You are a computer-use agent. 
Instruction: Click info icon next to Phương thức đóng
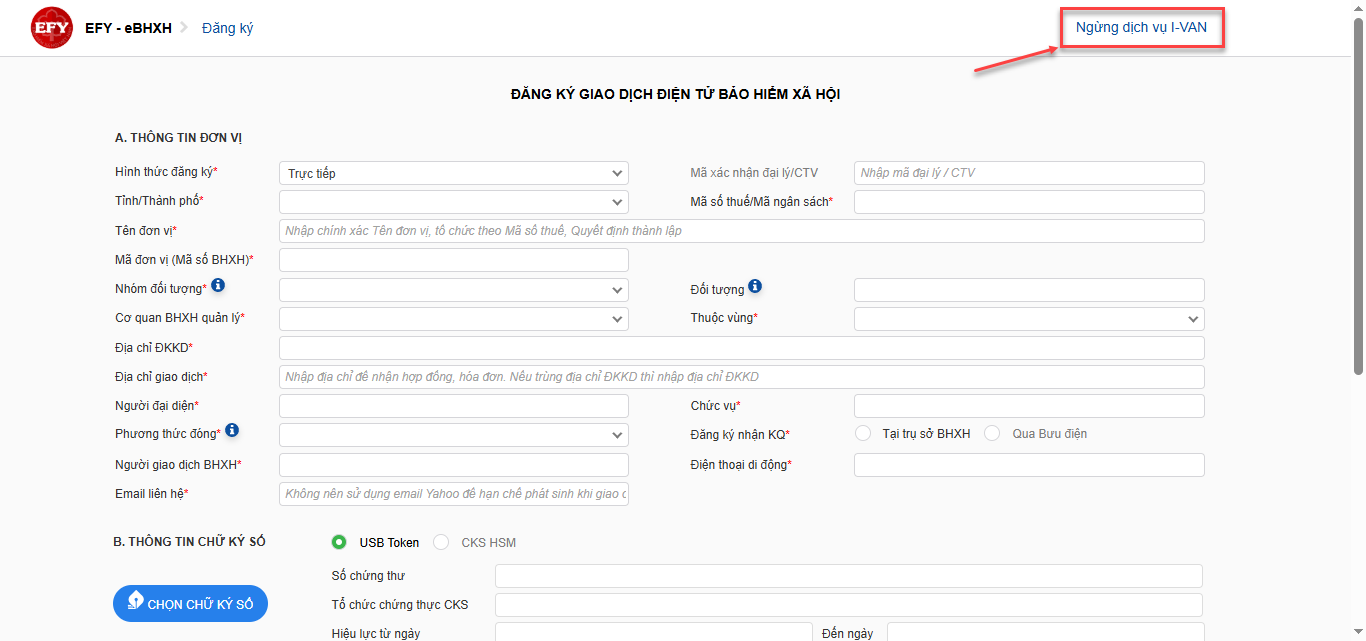[x=232, y=430]
